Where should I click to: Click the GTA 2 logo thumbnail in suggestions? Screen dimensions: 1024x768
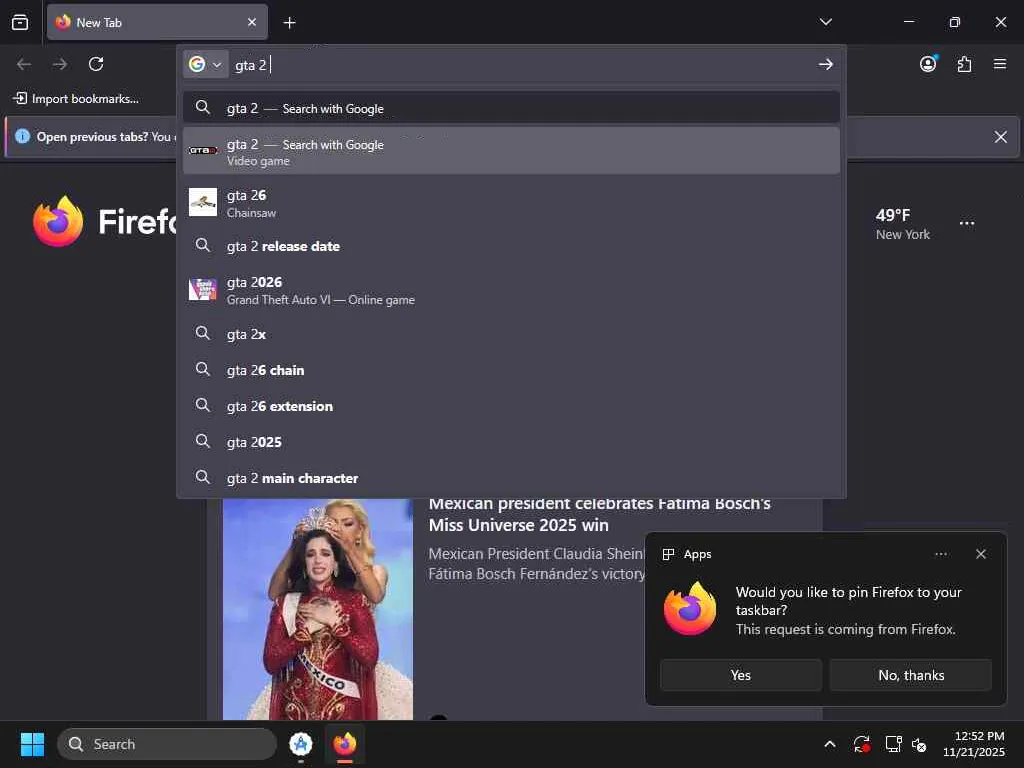click(x=203, y=151)
